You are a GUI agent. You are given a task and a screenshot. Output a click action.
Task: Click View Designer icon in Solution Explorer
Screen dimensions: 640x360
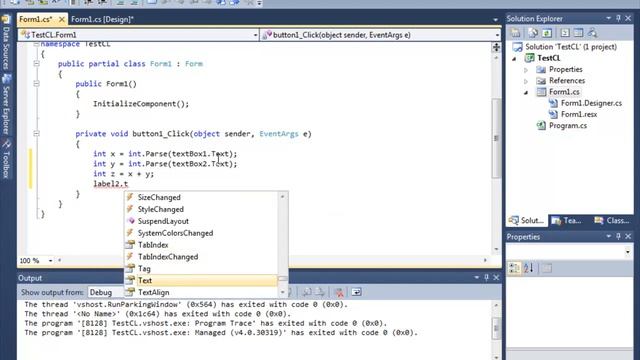click(x=578, y=33)
